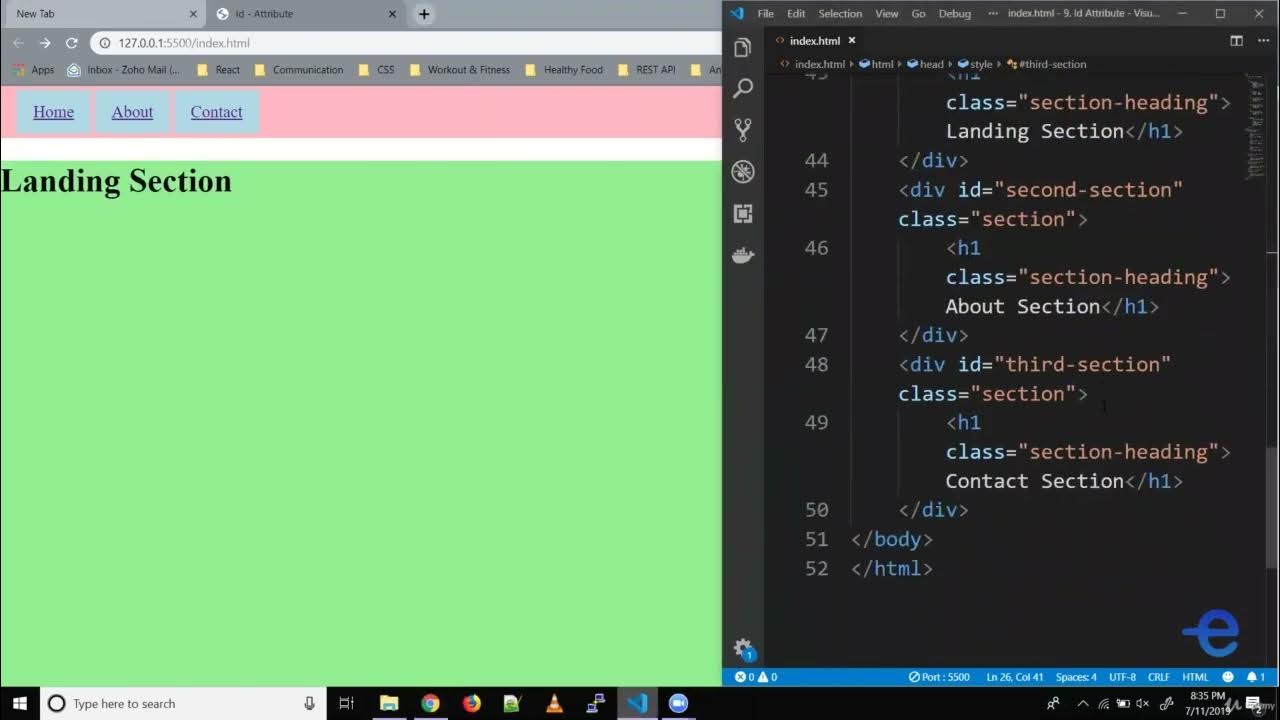The height and width of the screenshot is (720, 1280).
Task: Open the REST API bookmarks folder
Action: tap(646, 70)
